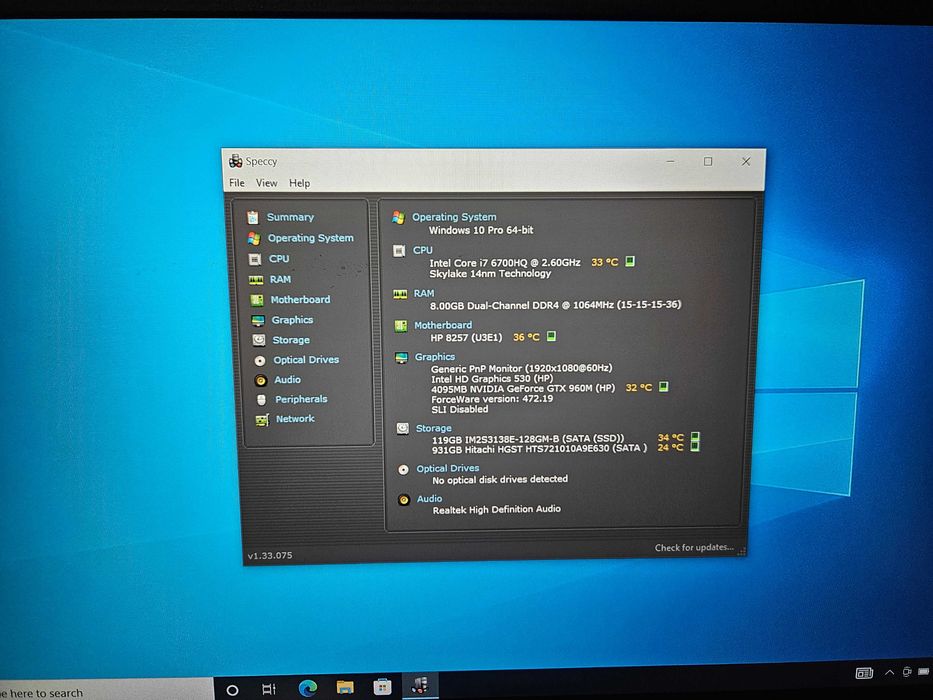
Task: Select text SLI Disabled
Action: click(459, 409)
